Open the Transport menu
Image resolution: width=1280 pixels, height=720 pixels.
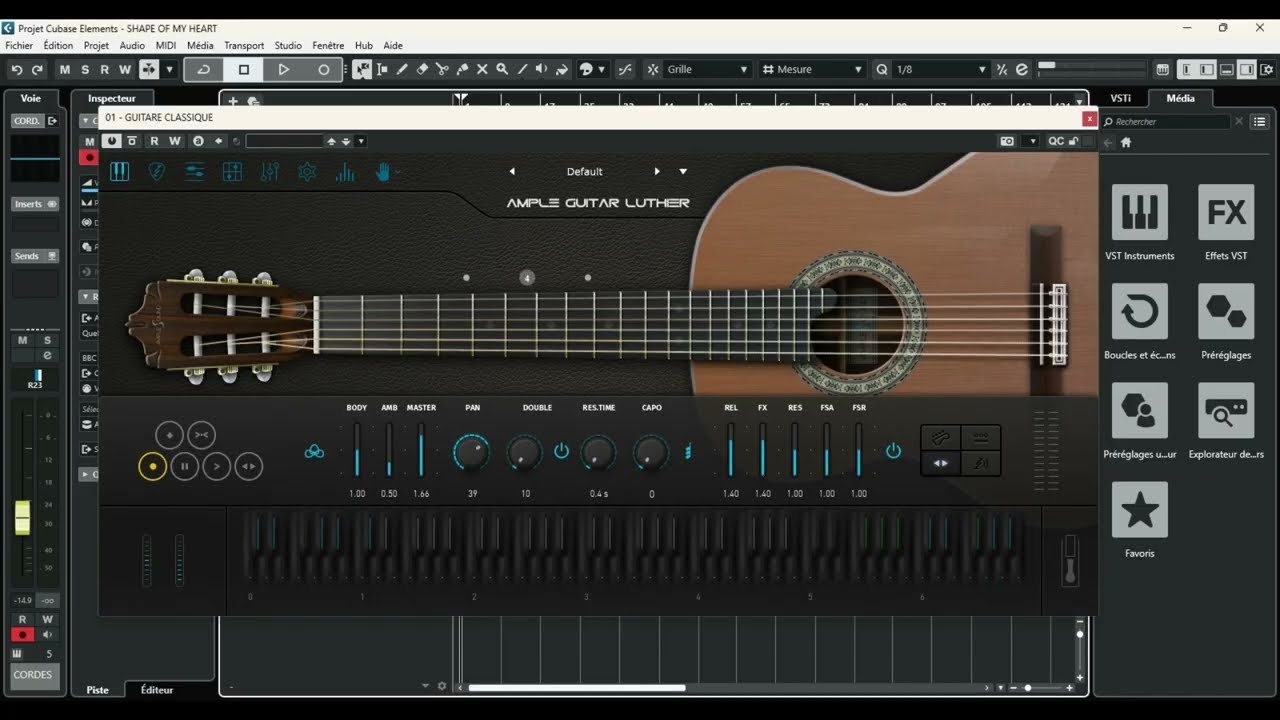click(x=244, y=45)
